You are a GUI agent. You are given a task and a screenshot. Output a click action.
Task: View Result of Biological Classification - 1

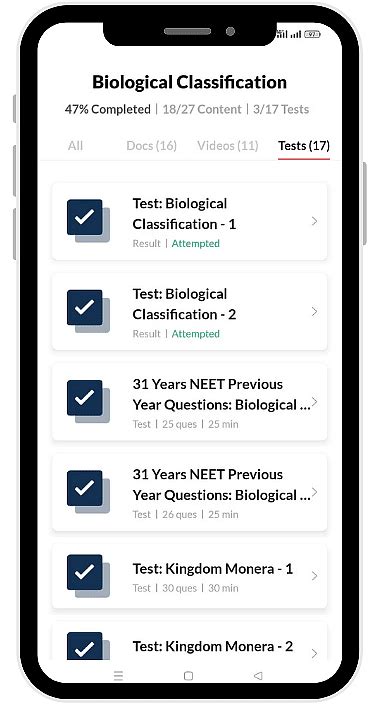point(146,243)
